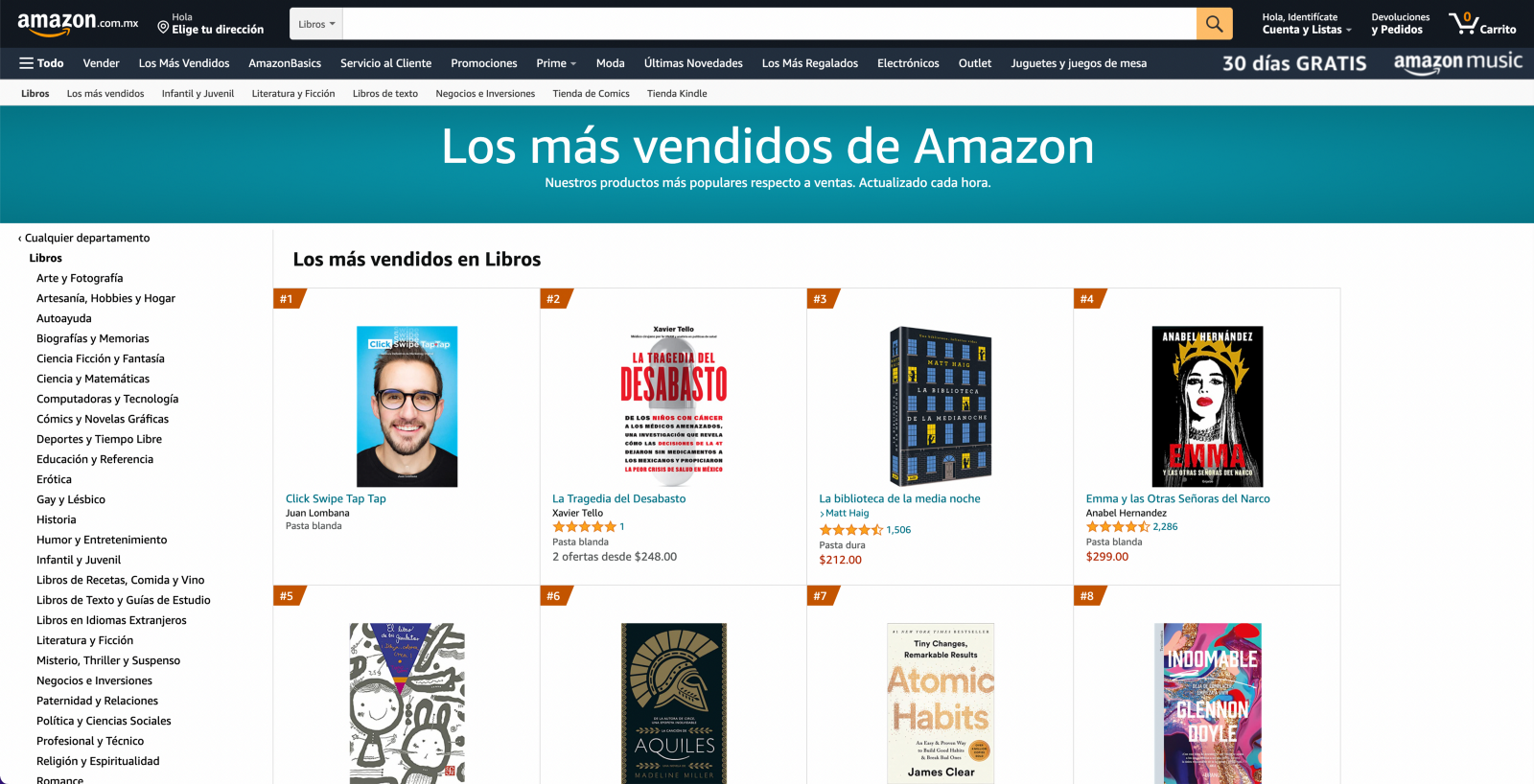Expand the Cuenta y Listas dropdown

click(1307, 30)
